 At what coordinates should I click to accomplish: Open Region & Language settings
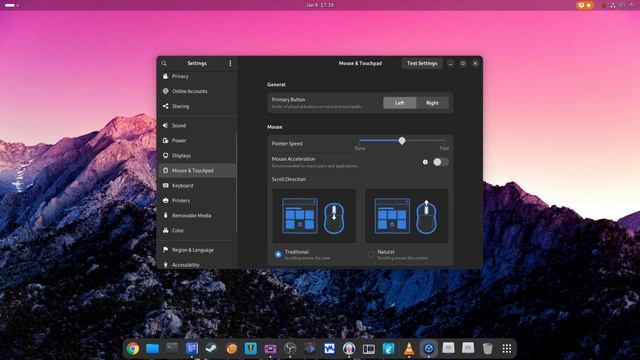(197, 250)
